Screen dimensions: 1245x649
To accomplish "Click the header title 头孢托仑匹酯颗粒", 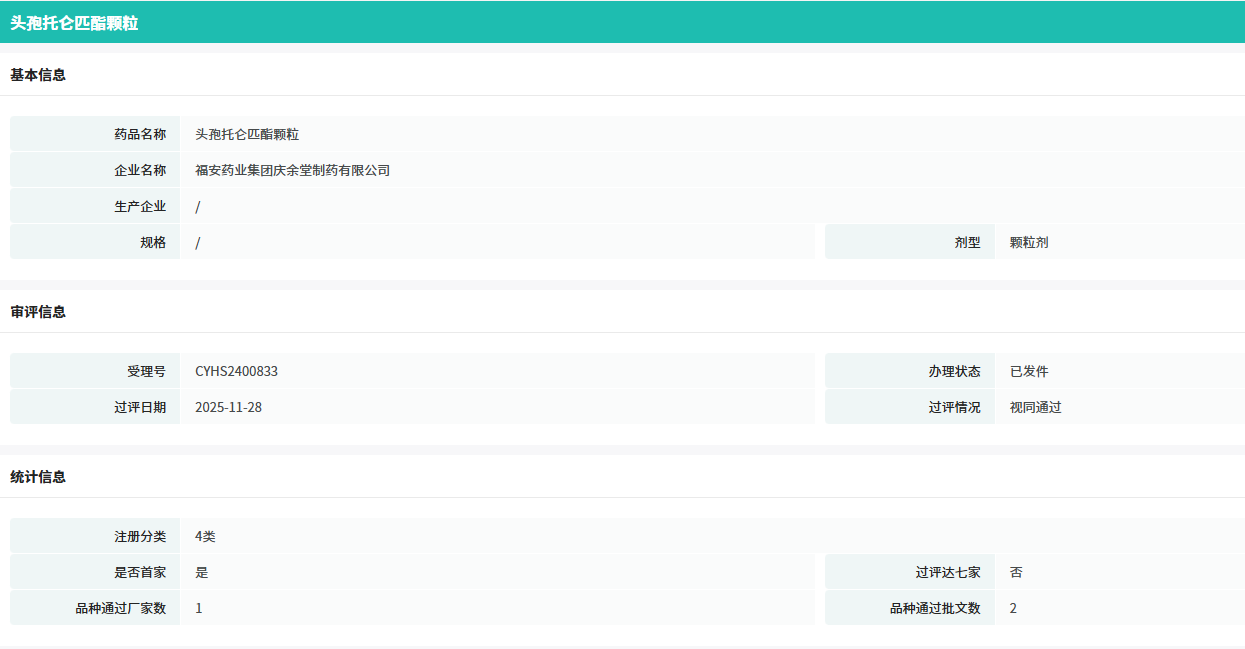I will [74, 23].
